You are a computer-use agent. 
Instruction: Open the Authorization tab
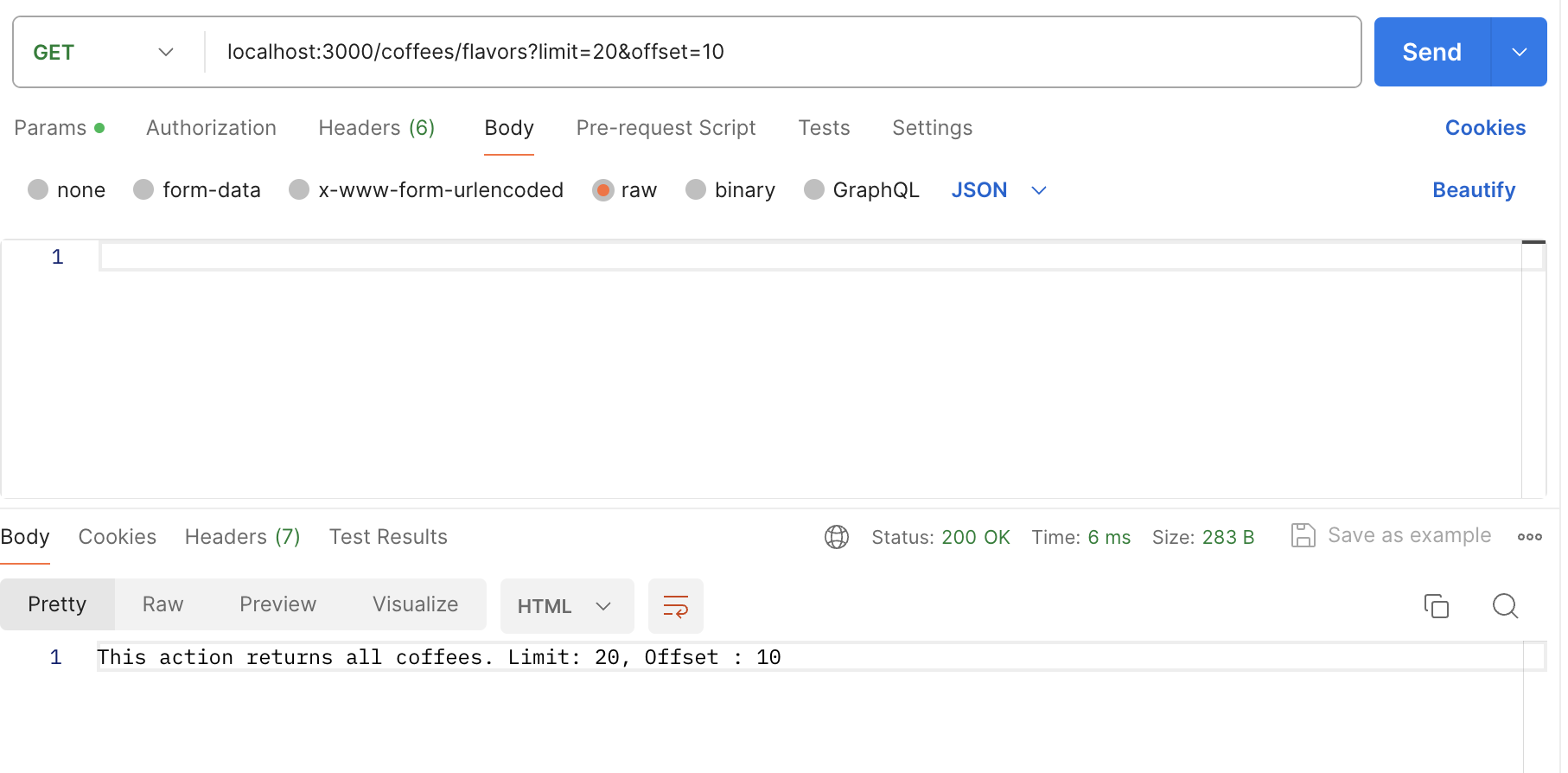(211, 128)
